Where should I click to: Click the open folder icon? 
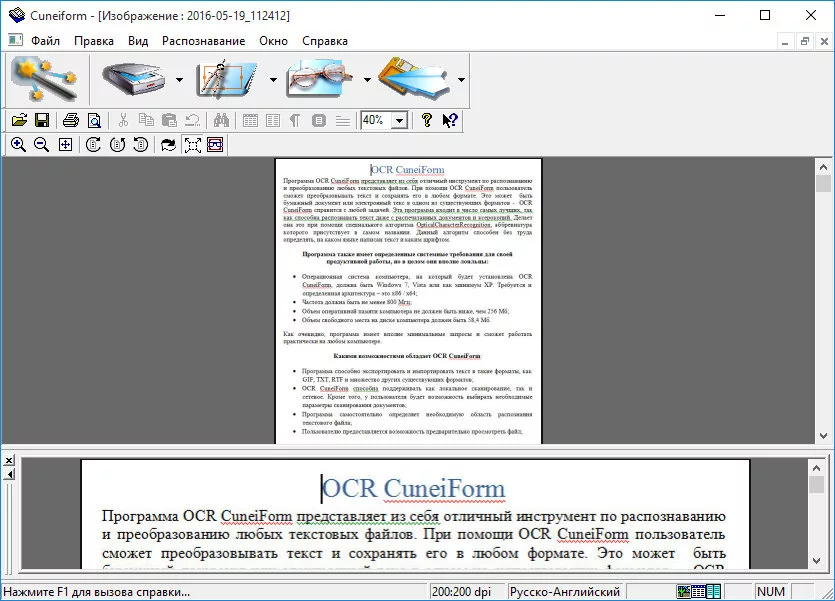point(19,120)
